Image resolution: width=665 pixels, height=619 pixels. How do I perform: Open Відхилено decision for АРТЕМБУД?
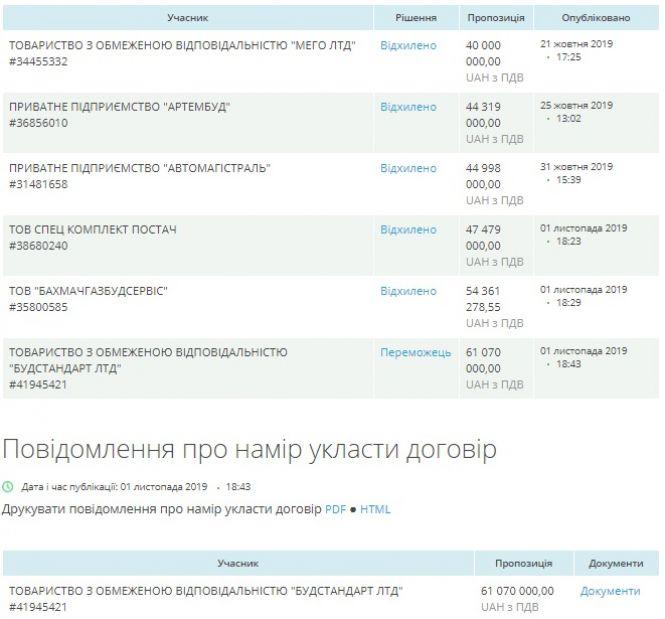[408, 107]
